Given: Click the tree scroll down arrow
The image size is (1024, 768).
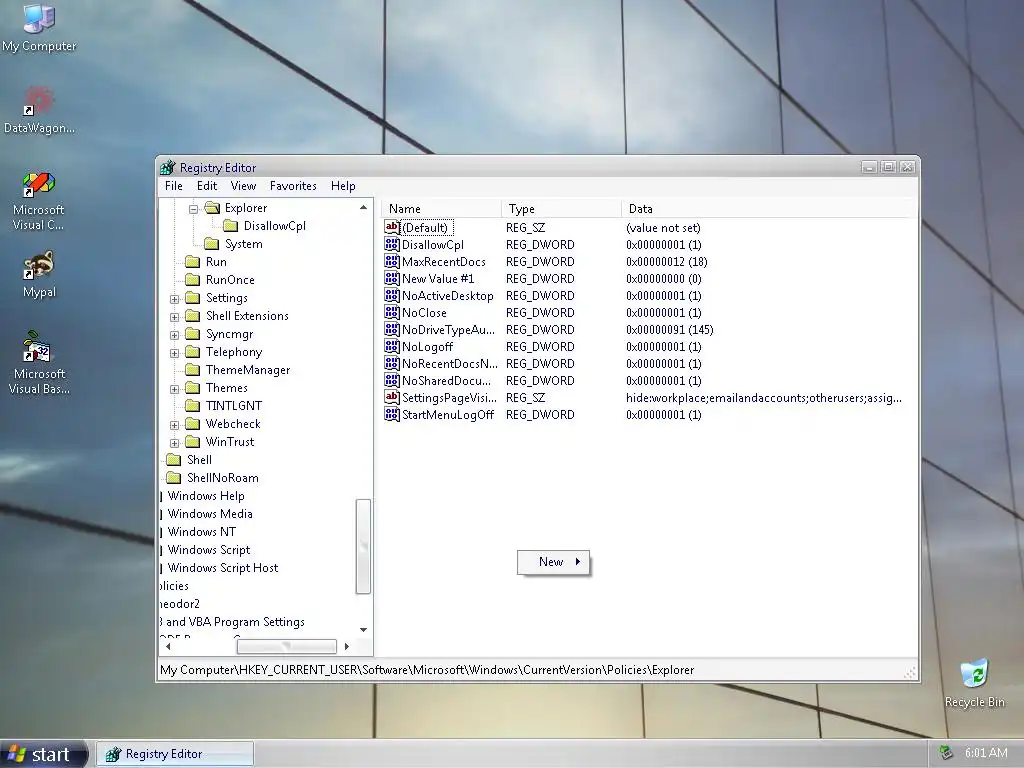Looking at the screenshot, I should click(363, 630).
